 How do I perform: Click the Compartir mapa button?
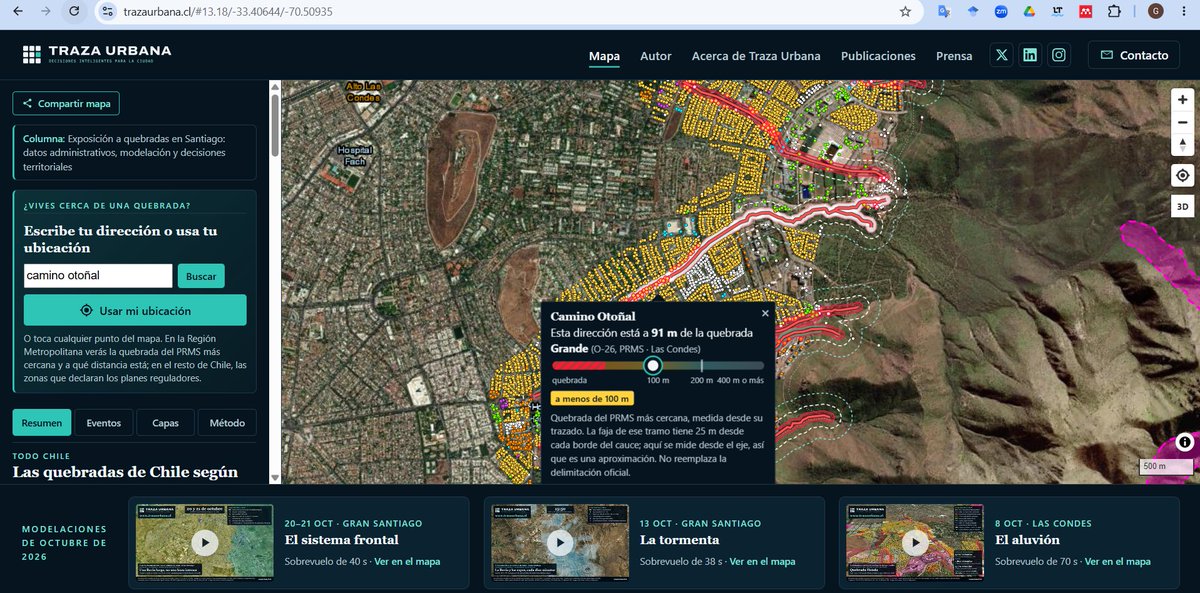66,103
